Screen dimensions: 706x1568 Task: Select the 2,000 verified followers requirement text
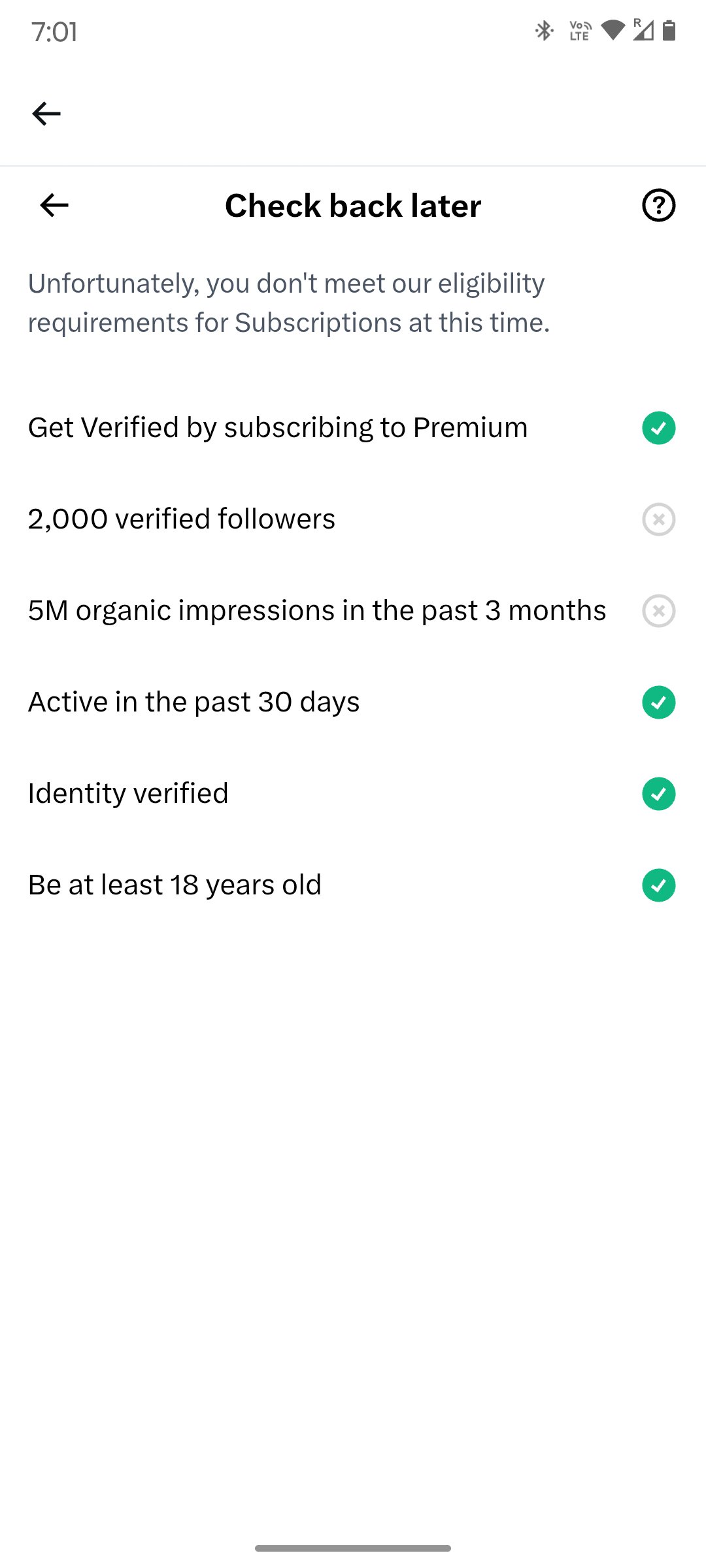coord(182,519)
